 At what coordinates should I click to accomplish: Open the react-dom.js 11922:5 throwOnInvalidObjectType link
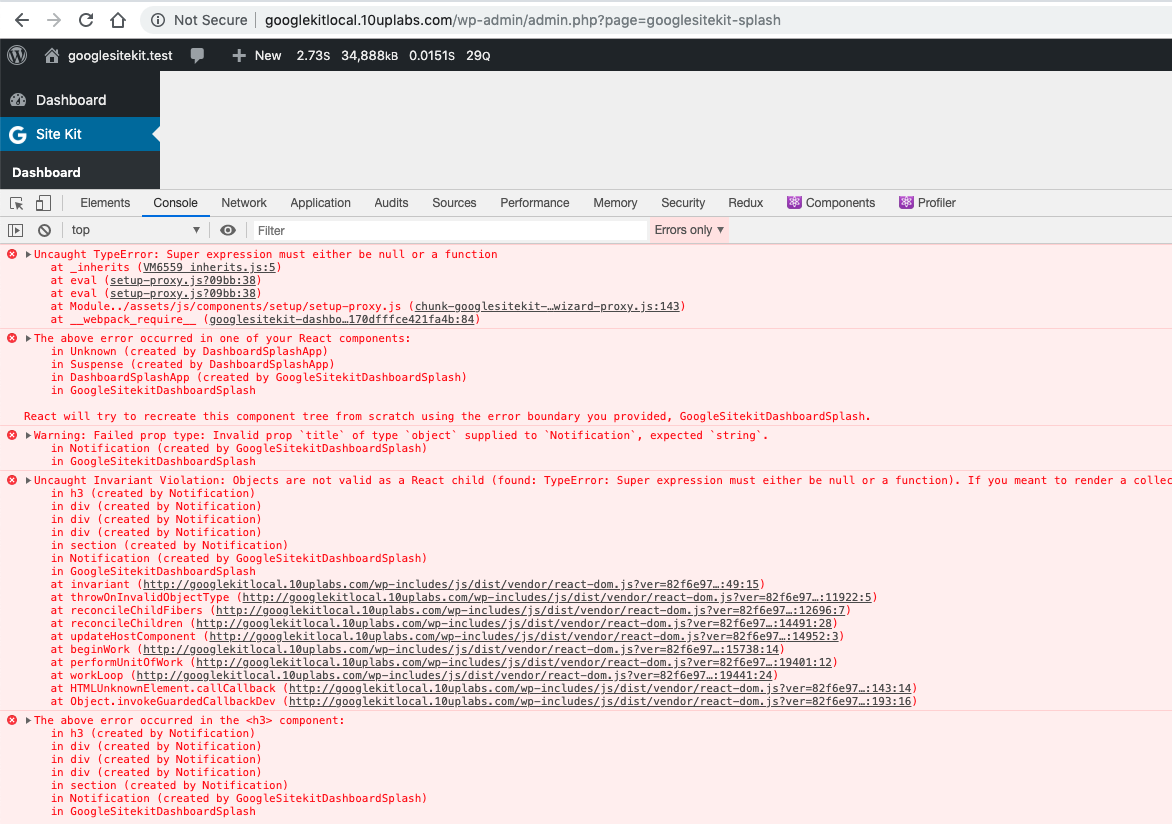point(557,597)
